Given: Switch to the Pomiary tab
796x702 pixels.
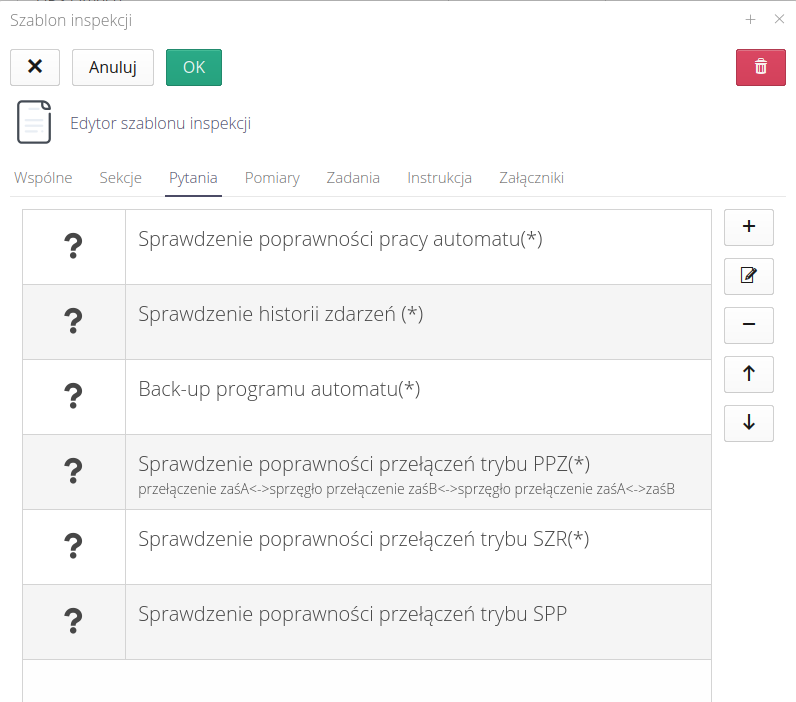Looking at the screenshot, I should click(272, 178).
